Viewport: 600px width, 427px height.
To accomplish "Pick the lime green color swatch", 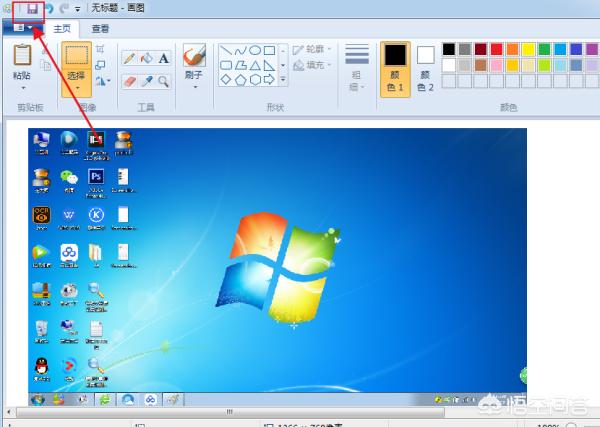I will tap(545, 65).
